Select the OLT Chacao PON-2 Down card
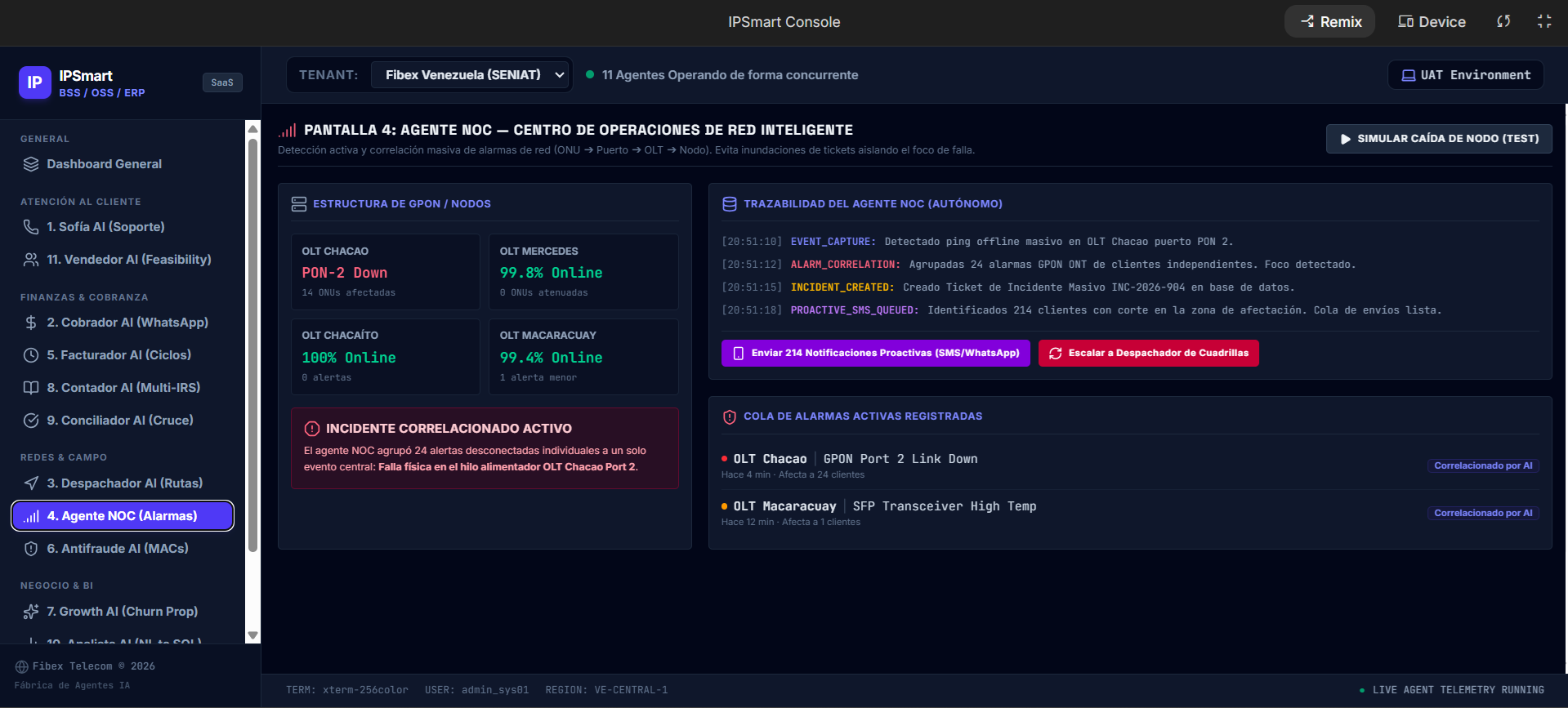 pyautogui.click(x=386, y=272)
